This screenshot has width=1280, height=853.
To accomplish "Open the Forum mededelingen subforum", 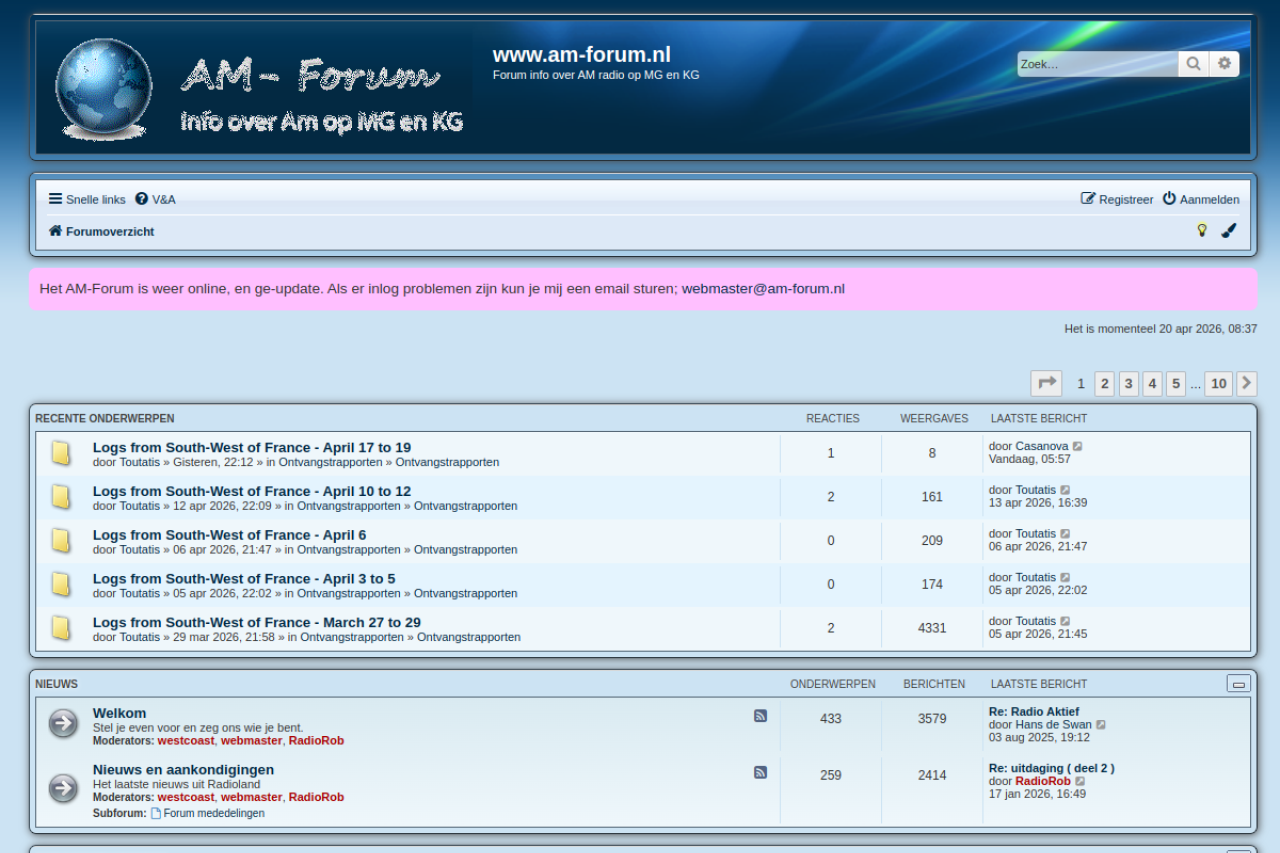I will coord(214,813).
